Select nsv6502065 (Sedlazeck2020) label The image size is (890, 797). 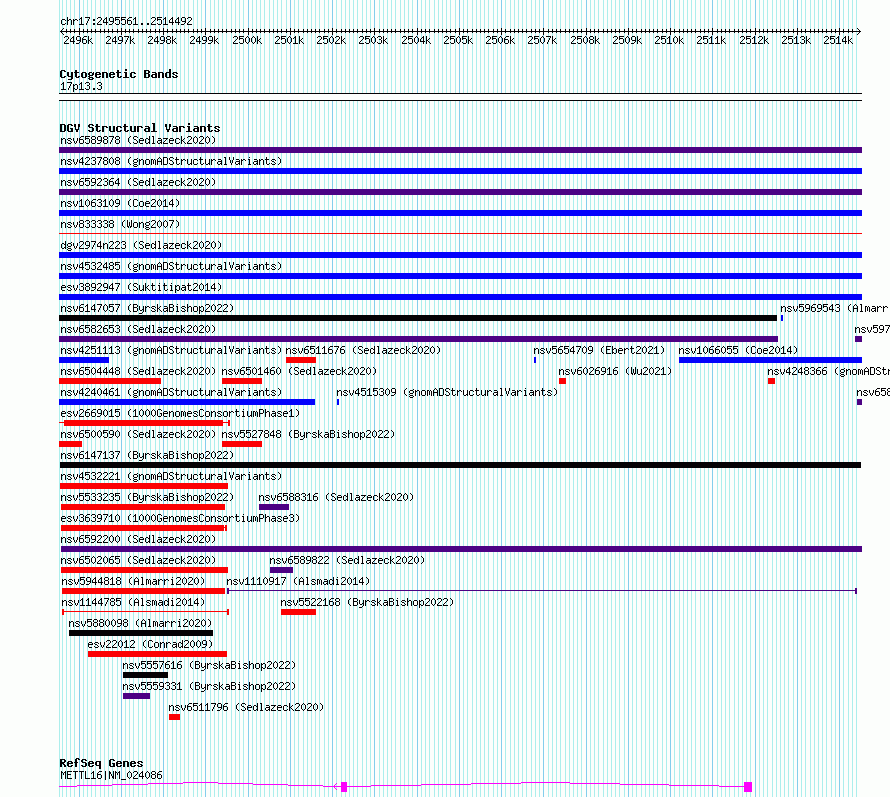coord(138,560)
